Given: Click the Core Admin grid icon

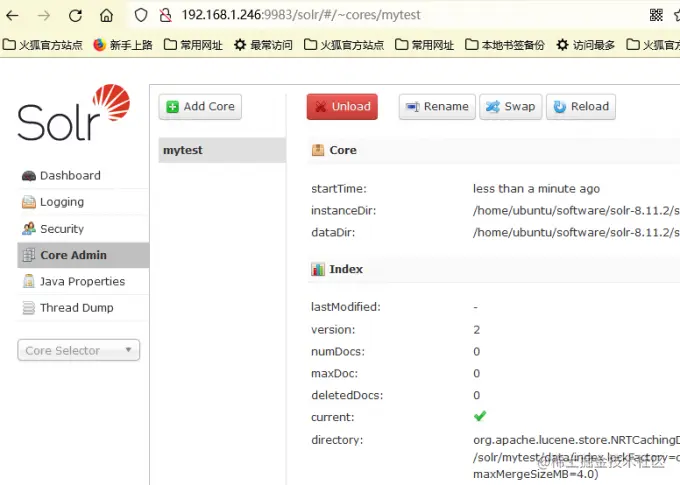Looking at the screenshot, I should [29, 255].
